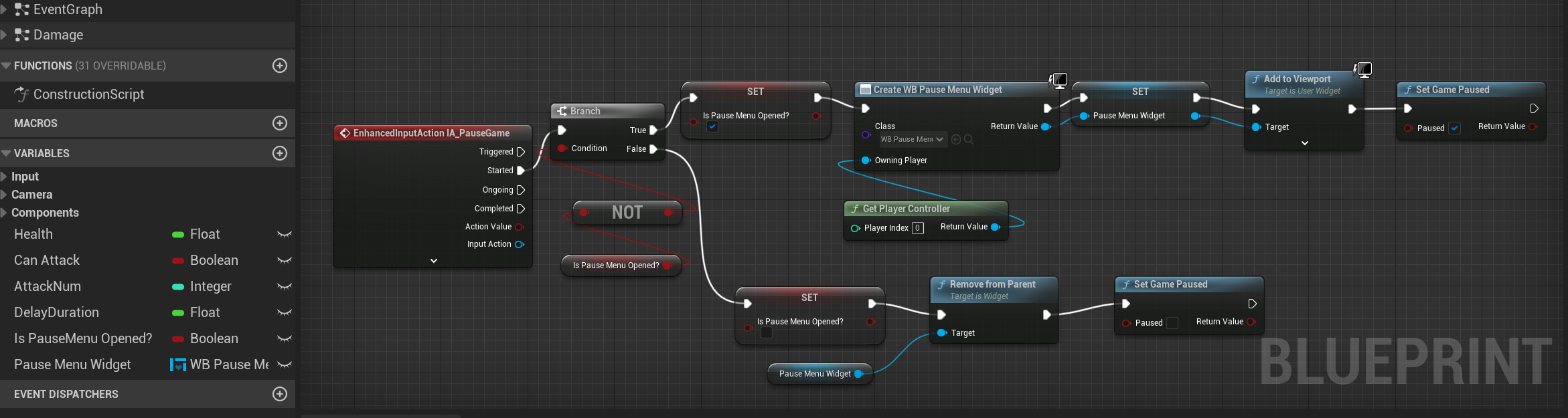Click the Triggered execution pin
The image size is (1568, 418).
pyautogui.click(x=521, y=152)
